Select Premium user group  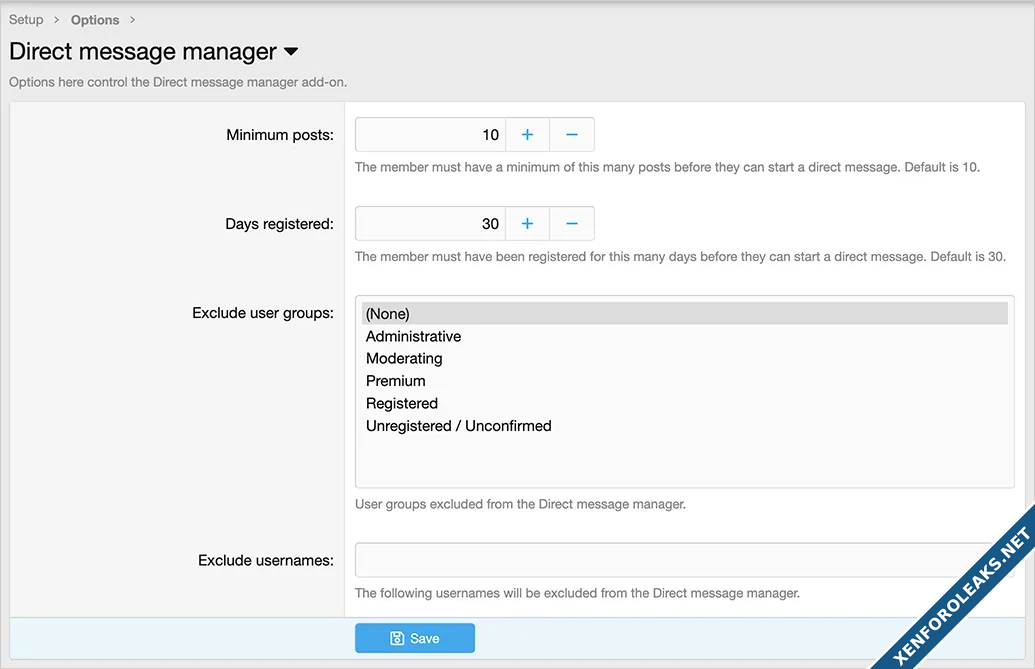(x=396, y=381)
